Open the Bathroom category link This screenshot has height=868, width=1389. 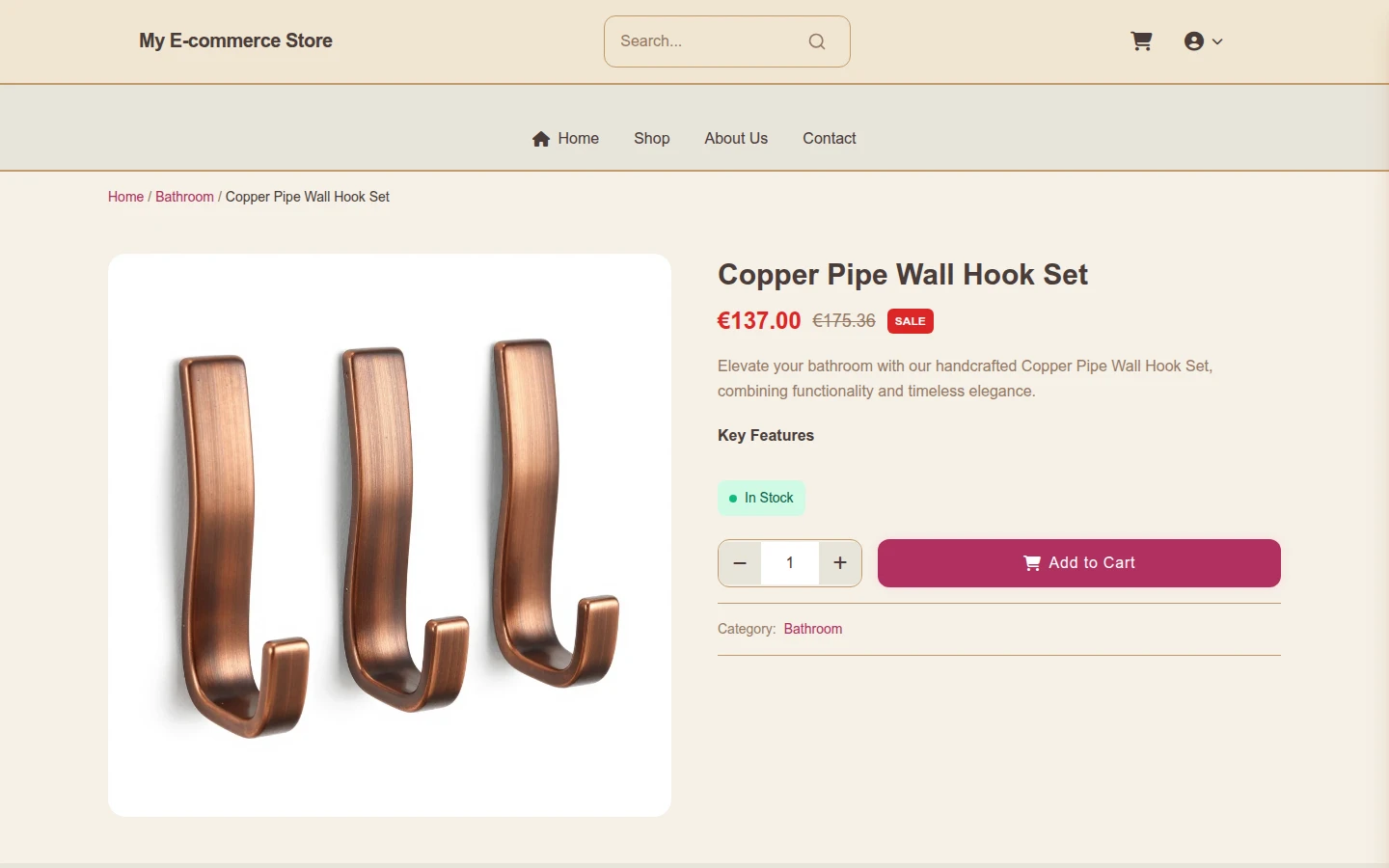[813, 629]
